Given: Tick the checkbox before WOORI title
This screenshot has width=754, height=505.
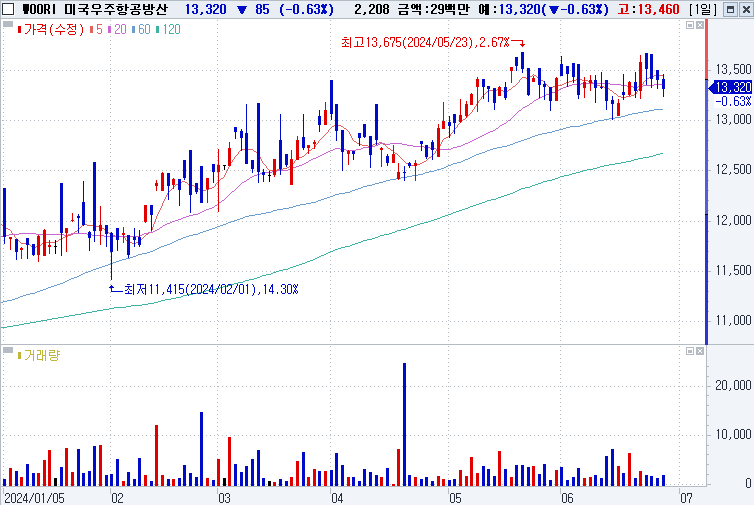Looking at the screenshot, I should (8, 9).
